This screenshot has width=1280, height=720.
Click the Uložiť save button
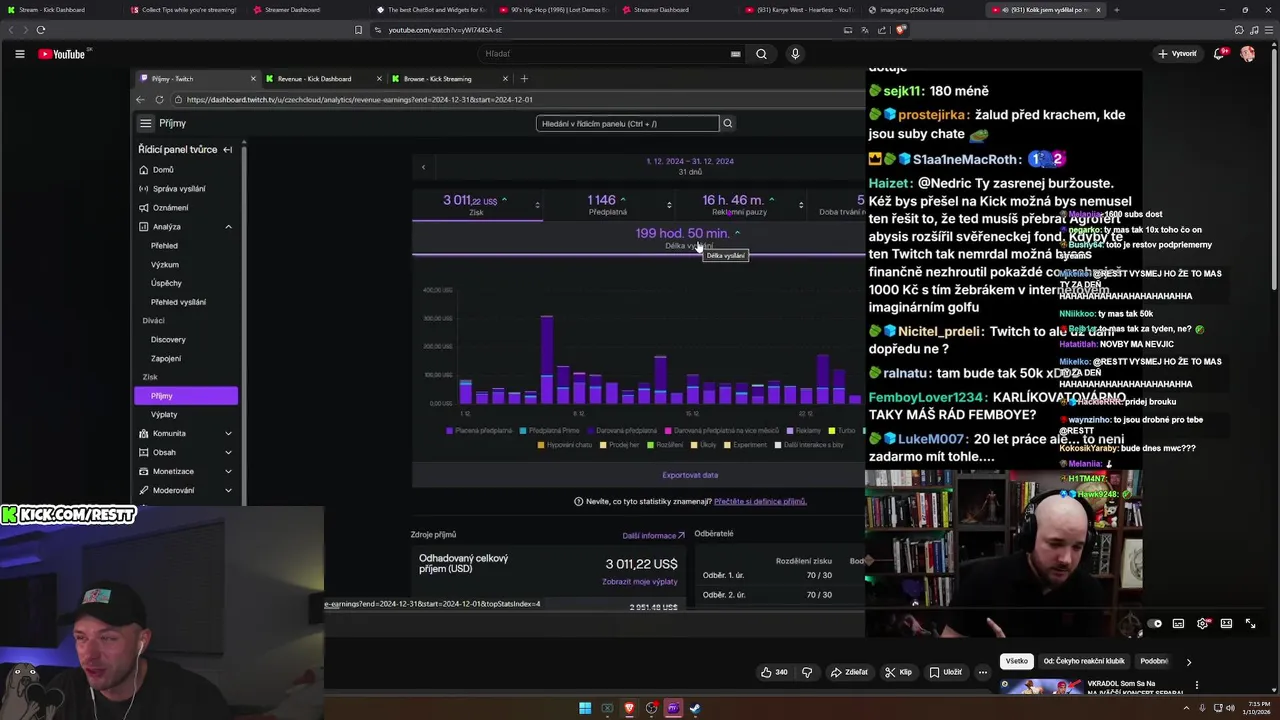pyautogui.click(x=945, y=672)
